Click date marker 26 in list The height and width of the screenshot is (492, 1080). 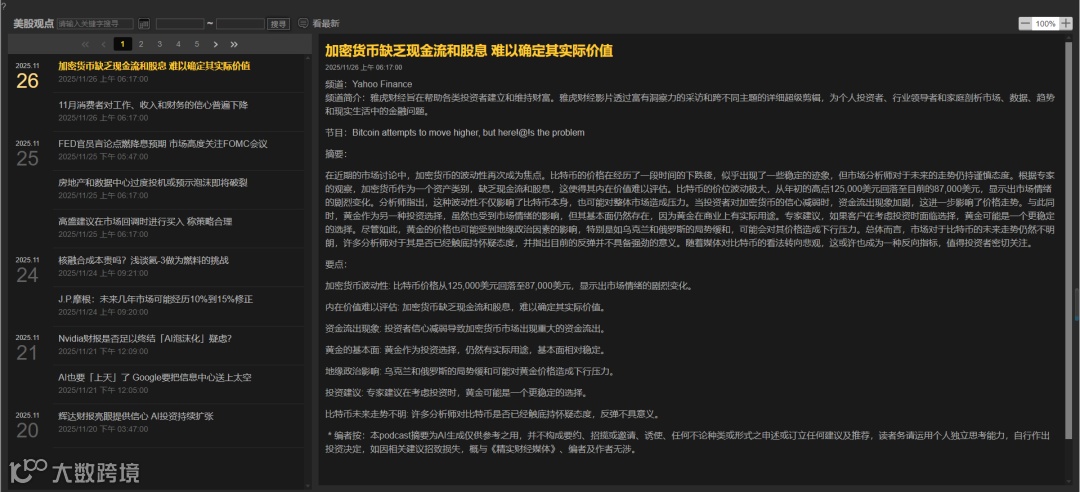click(x=28, y=81)
